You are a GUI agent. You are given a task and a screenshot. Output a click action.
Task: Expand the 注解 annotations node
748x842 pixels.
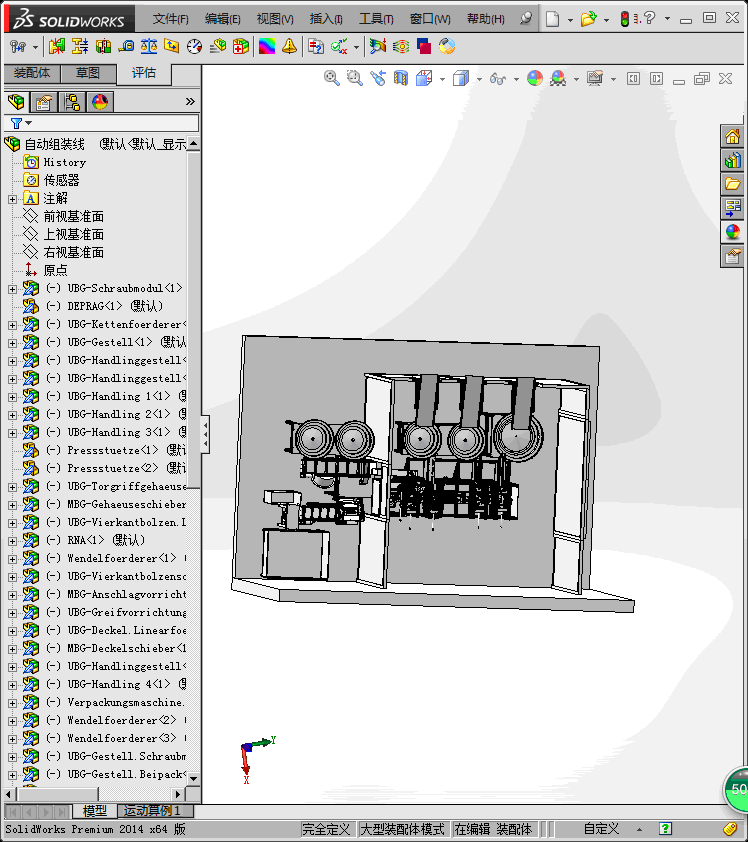click(12, 199)
